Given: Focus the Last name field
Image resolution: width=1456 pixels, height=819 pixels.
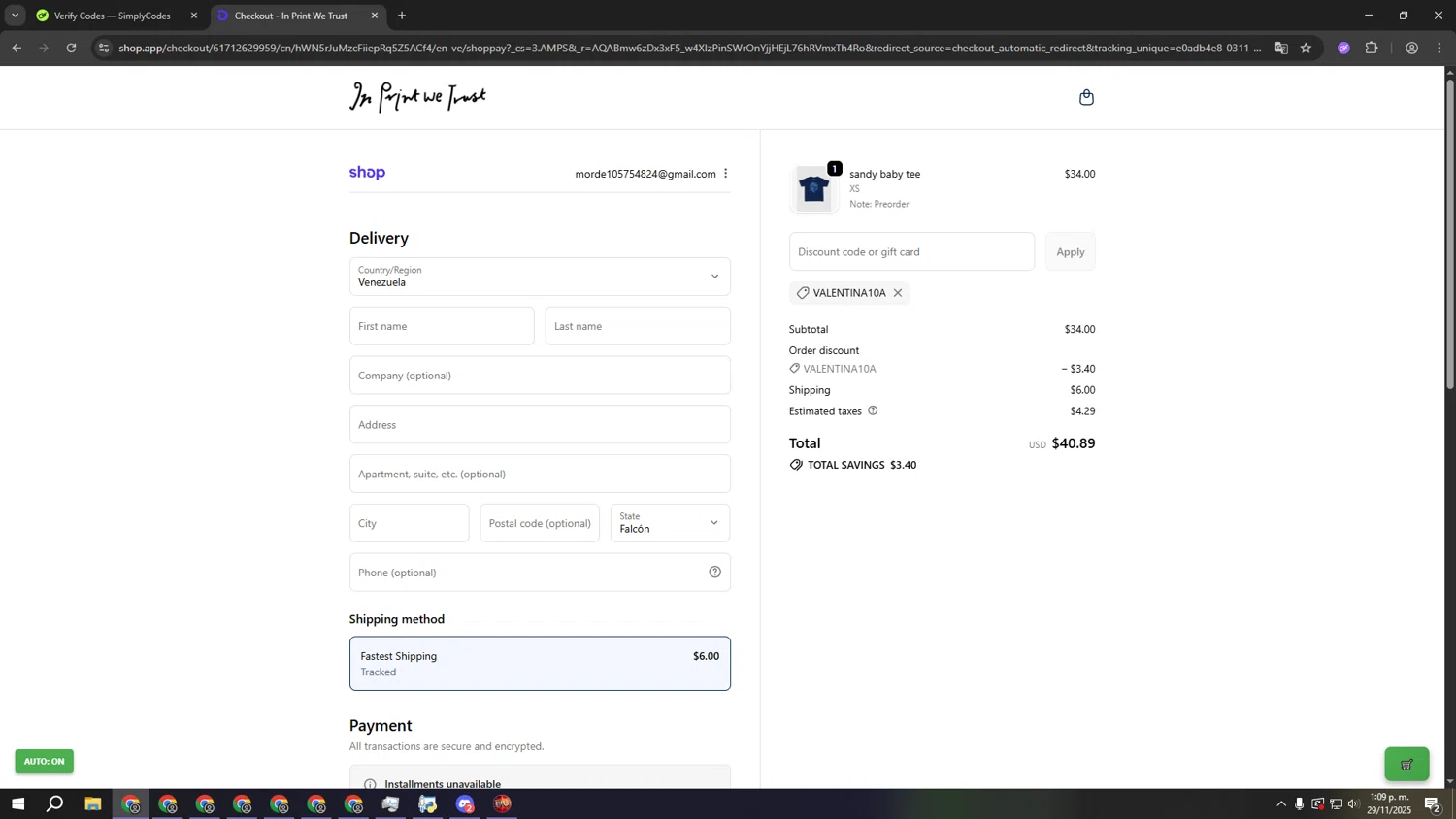Looking at the screenshot, I should pyautogui.click(x=638, y=326).
